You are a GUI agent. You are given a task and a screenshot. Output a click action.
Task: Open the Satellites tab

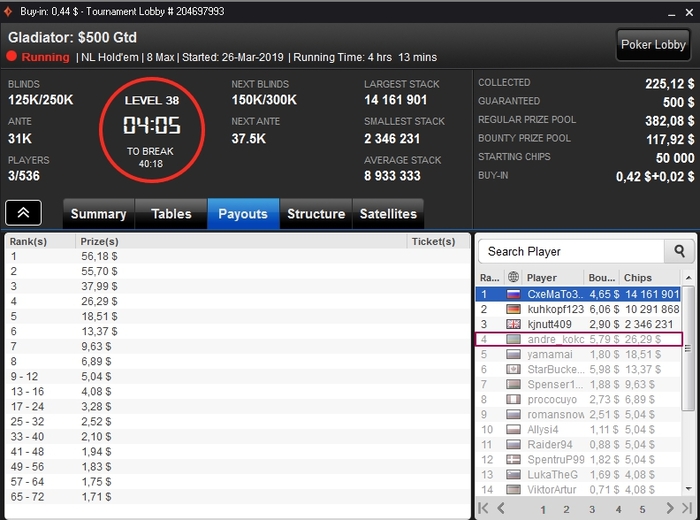[388, 214]
